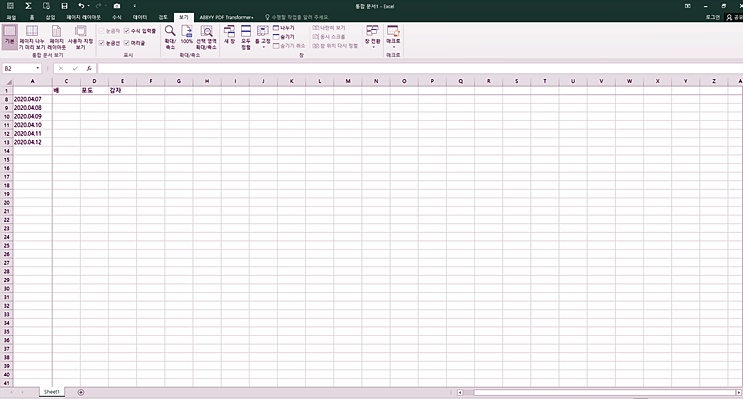Switch to the 페이지 레이아웃 ribbon tab
The width and height of the screenshot is (743, 399).
tap(83, 17)
